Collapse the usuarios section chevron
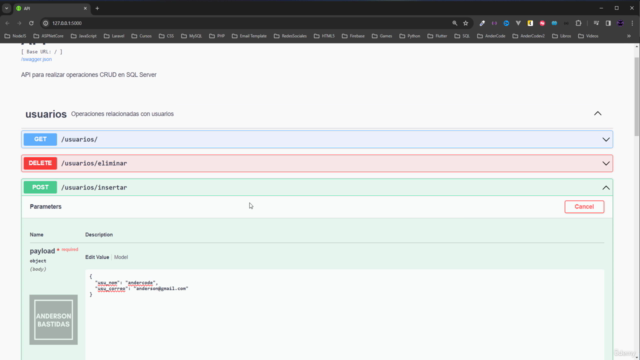640x360 pixels. [x=598, y=113]
